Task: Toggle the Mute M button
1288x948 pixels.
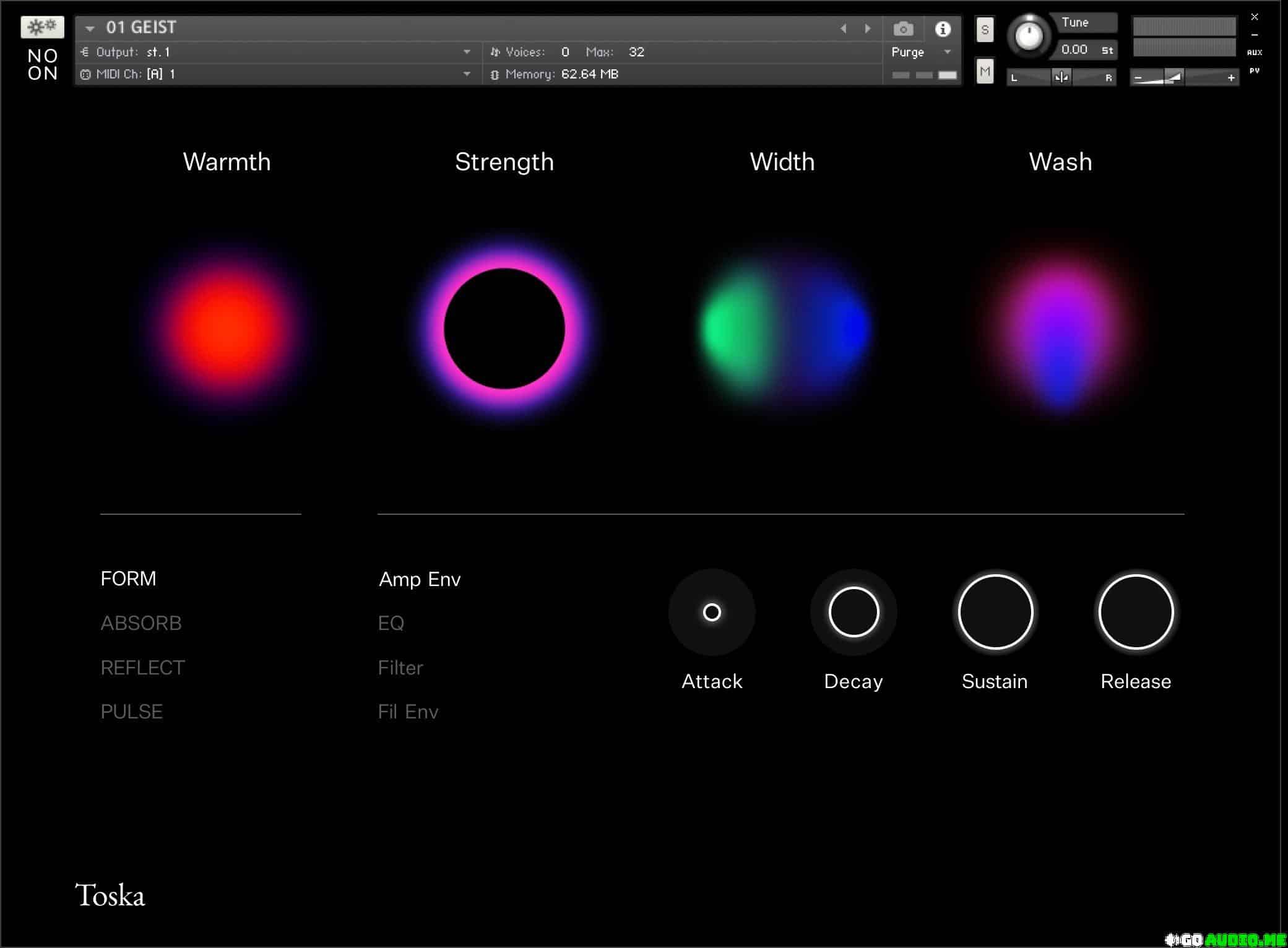Action: (985, 71)
